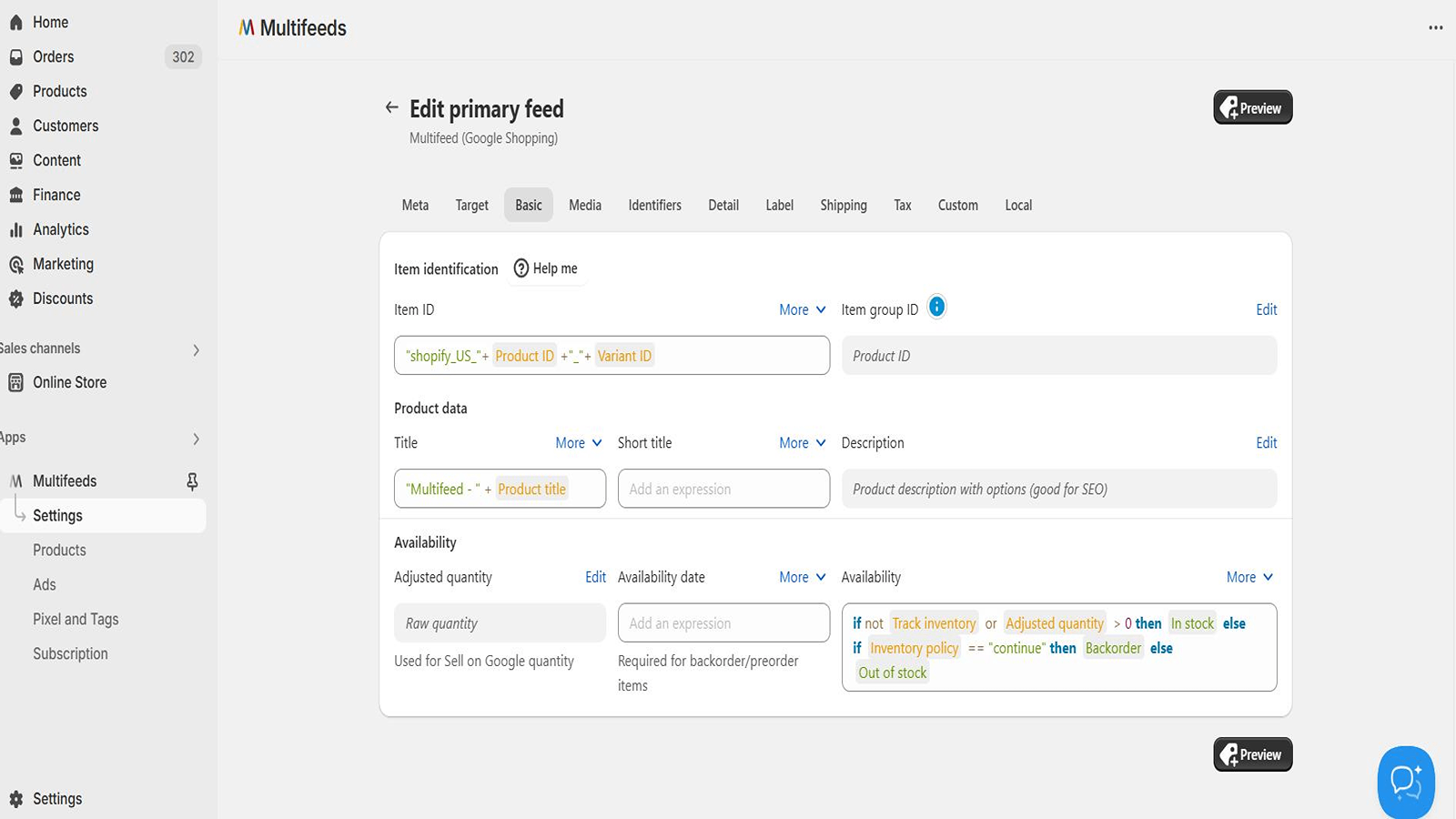This screenshot has height=819, width=1456.
Task: Click the Item ID expression field
Action: (x=612, y=355)
